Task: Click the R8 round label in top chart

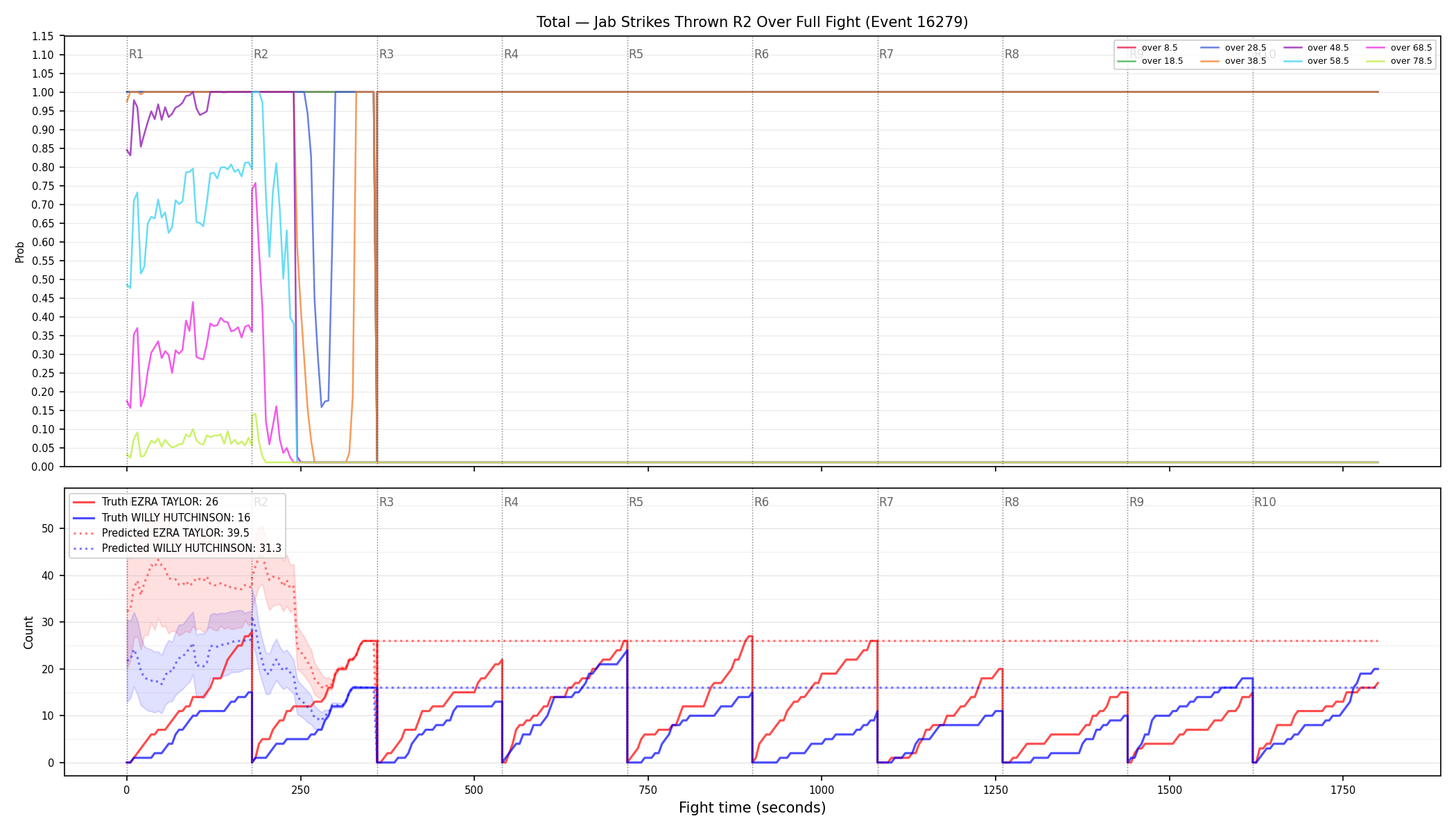Action: (1012, 54)
